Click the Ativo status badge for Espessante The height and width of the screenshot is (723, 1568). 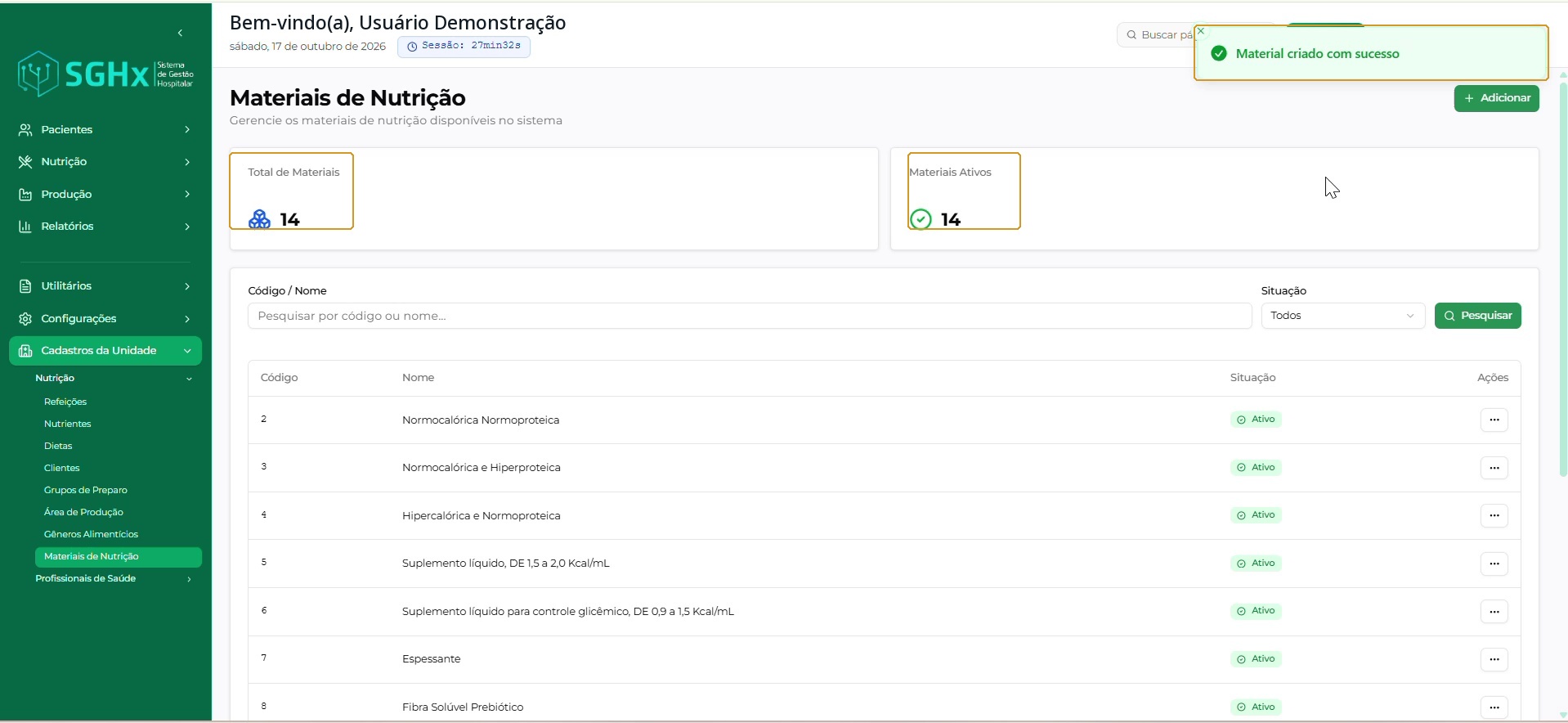(1256, 659)
